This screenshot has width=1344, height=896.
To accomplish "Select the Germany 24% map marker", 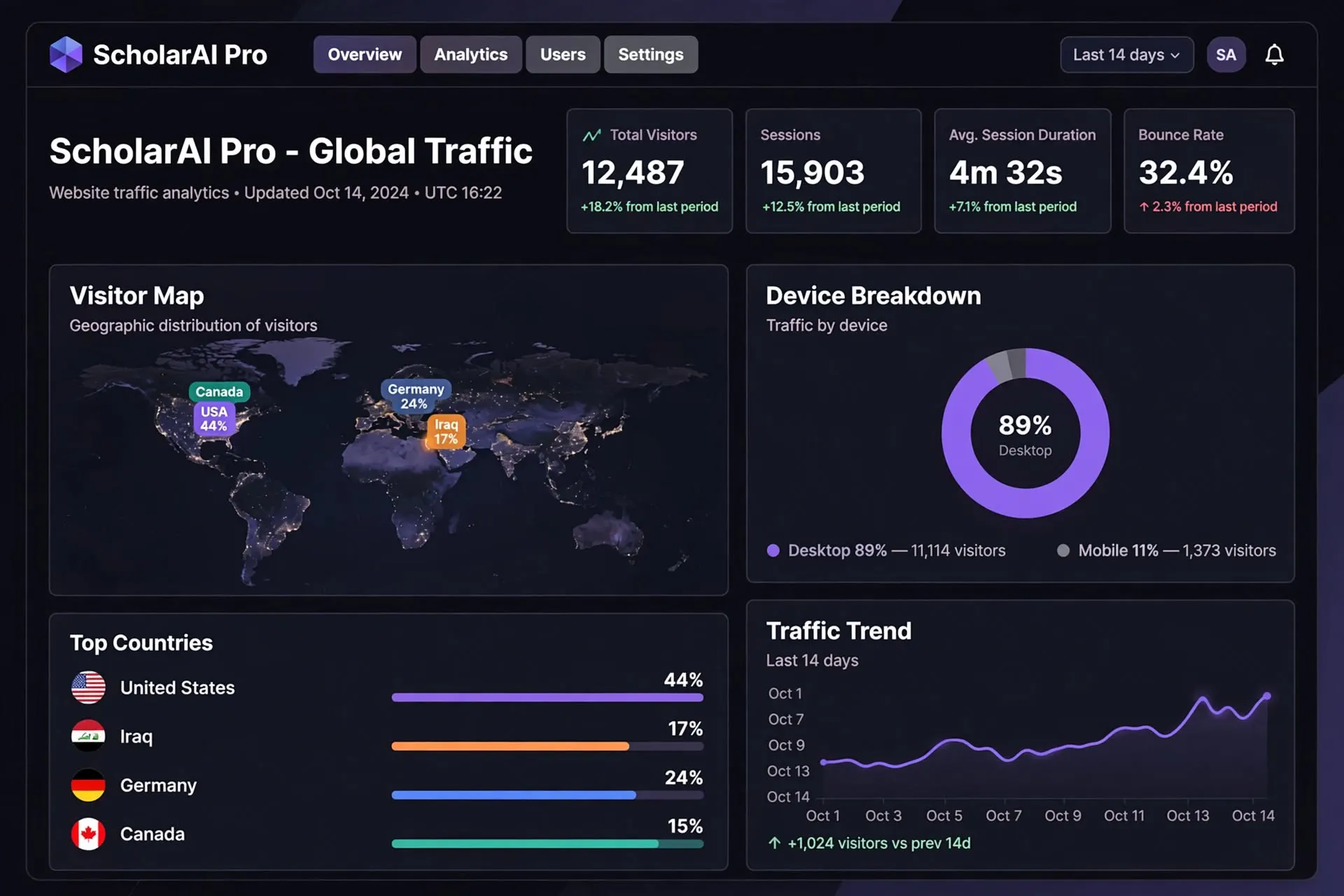I will tap(416, 396).
